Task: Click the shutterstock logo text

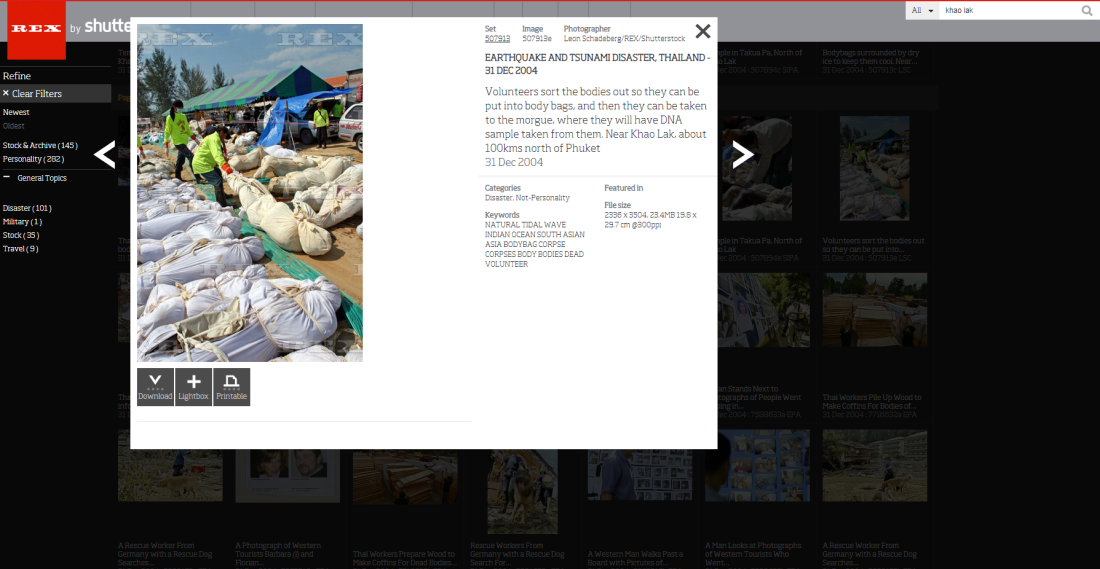Action: point(107,26)
